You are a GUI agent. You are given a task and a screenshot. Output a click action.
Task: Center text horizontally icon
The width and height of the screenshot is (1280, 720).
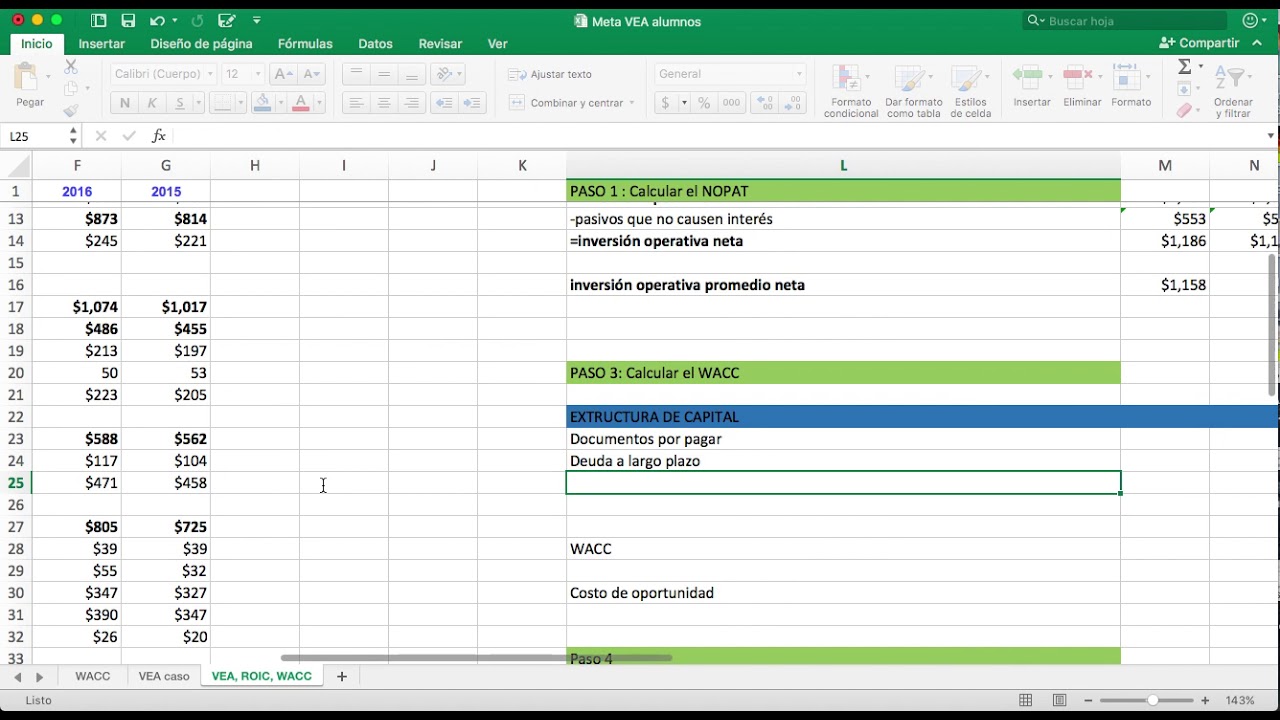coord(384,103)
